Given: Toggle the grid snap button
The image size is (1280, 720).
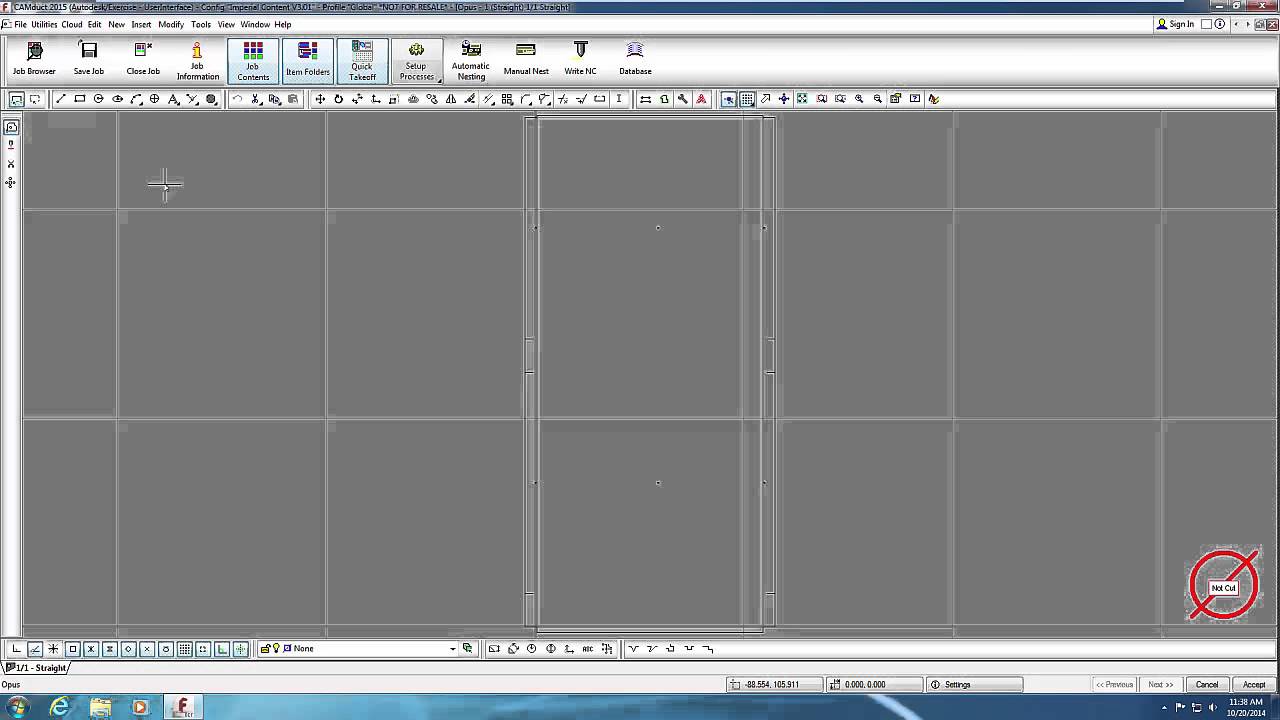Looking at the screenshot, I should click(x=185, y=649).
